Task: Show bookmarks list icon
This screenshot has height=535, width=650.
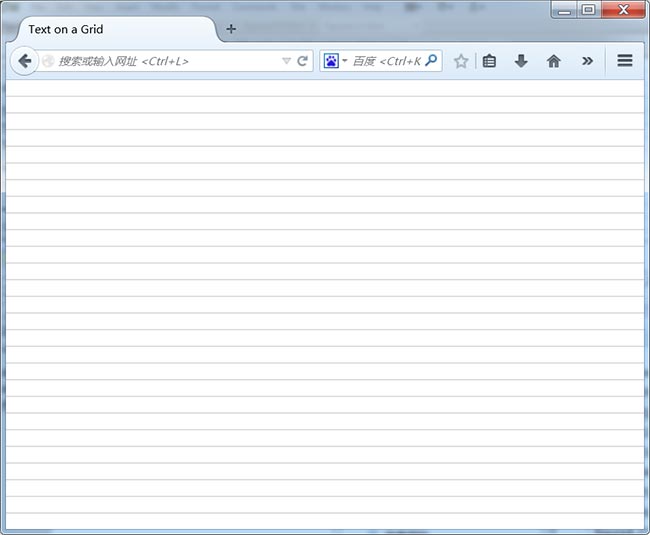Action: click(x=490, y=61)
